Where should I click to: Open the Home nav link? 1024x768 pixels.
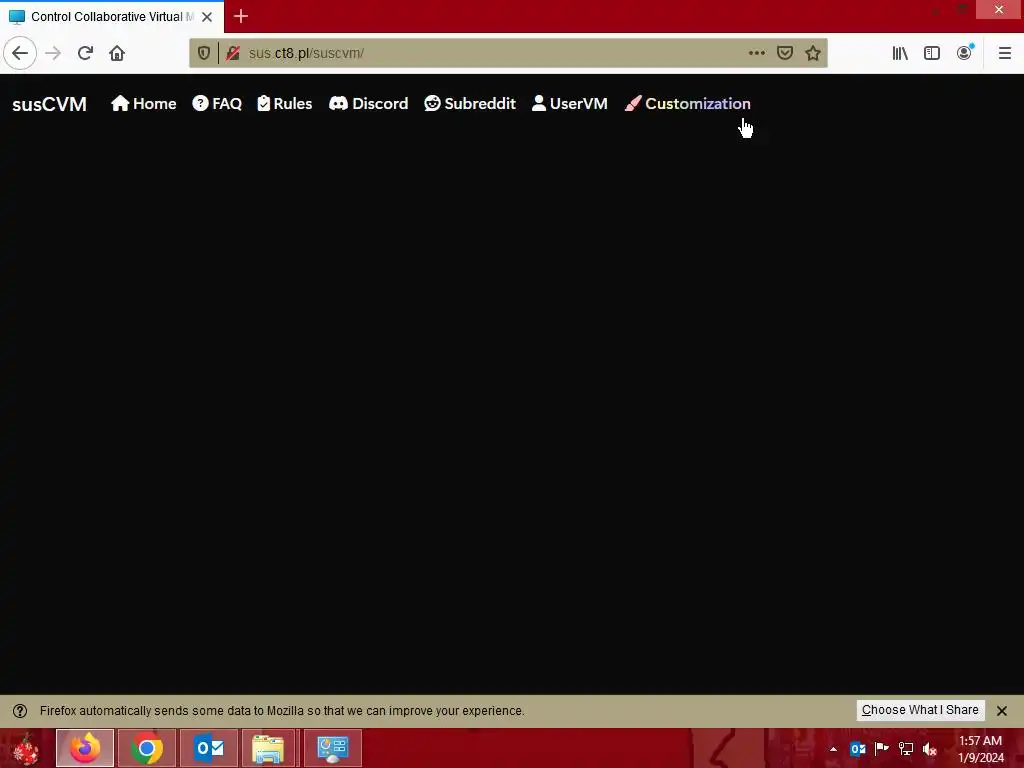pyautogui.click(x=144, y=104)
